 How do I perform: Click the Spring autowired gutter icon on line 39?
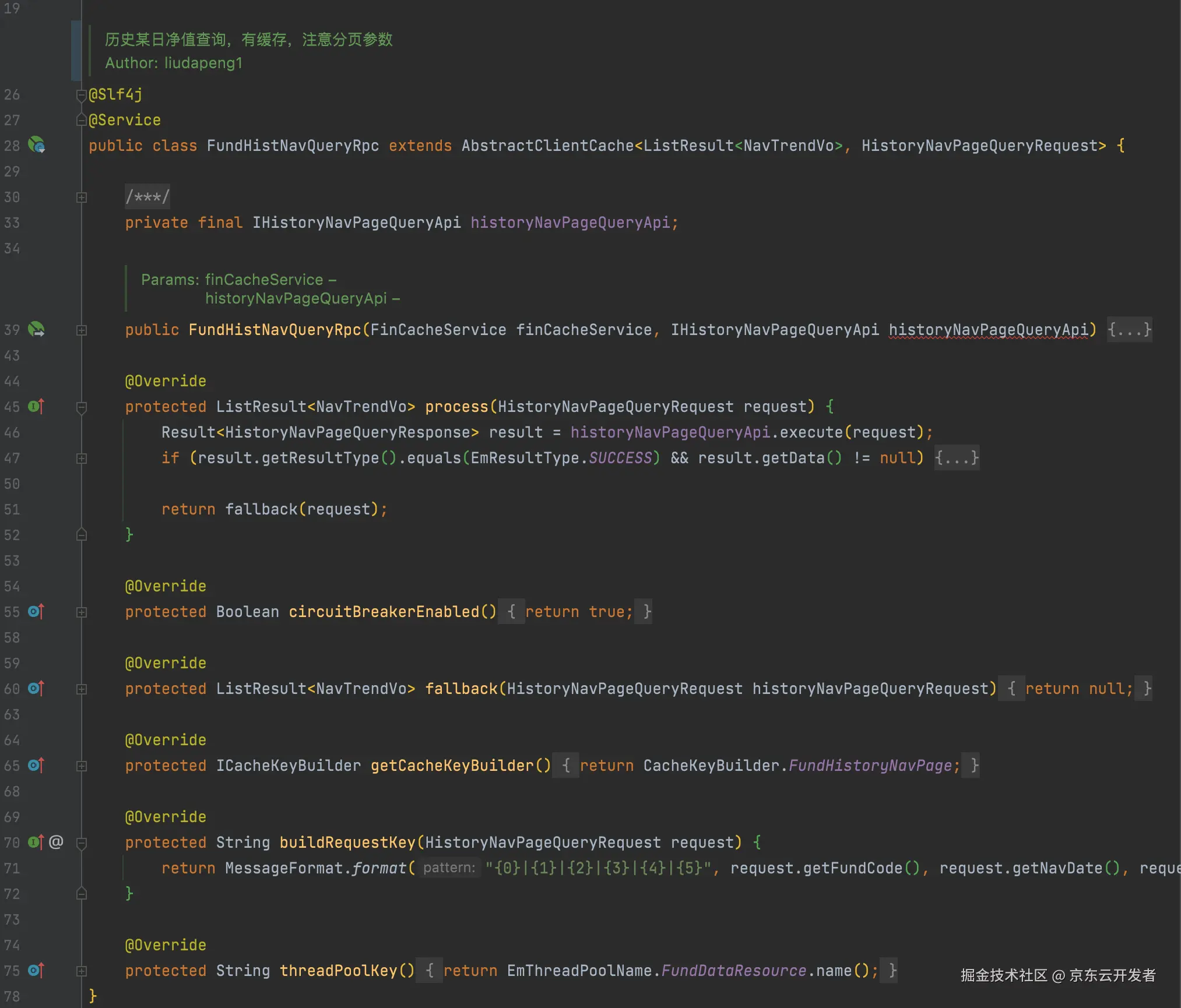click(36, 329)
